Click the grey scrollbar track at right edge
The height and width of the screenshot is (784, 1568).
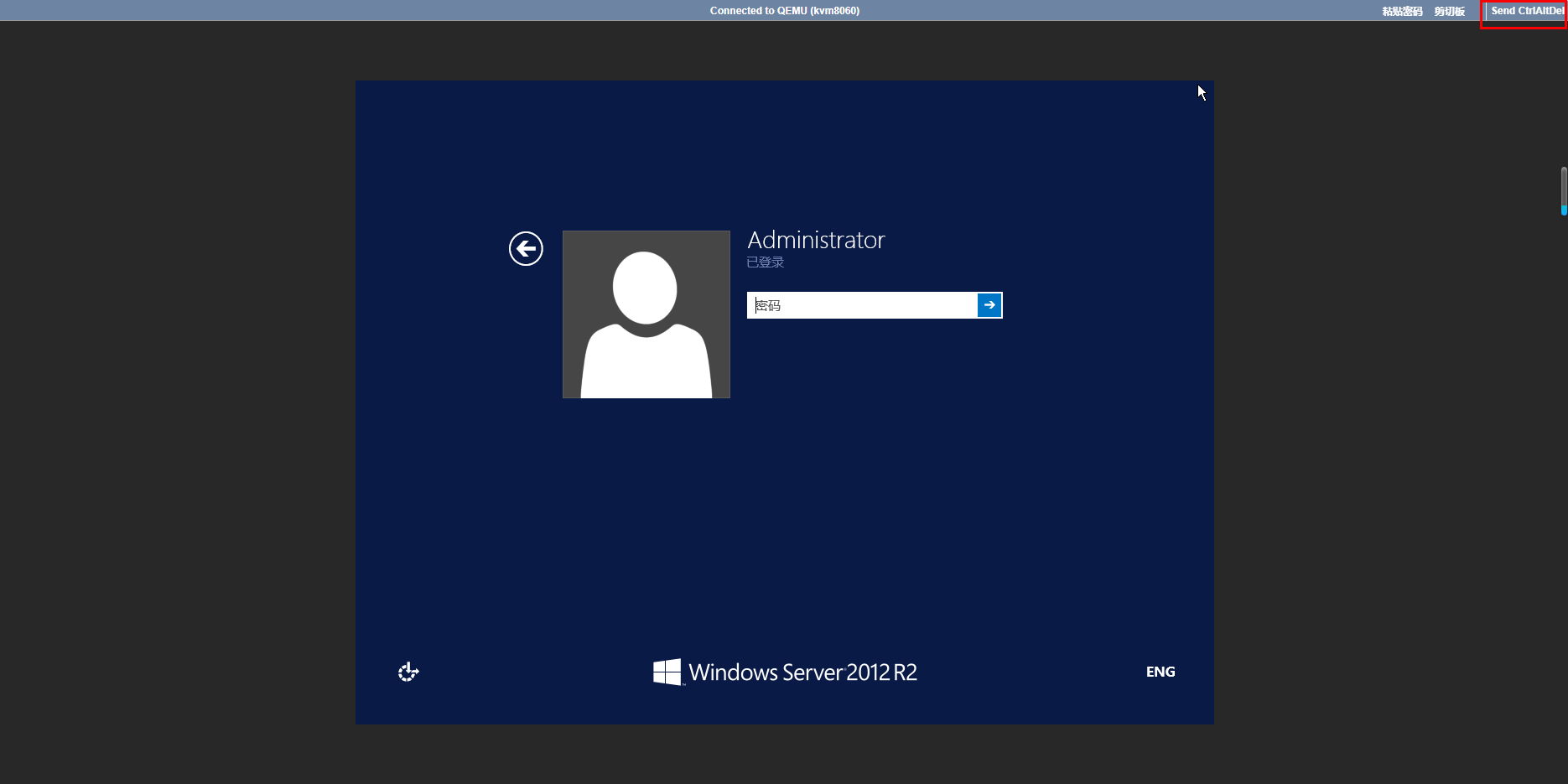tap(1564, 186)
